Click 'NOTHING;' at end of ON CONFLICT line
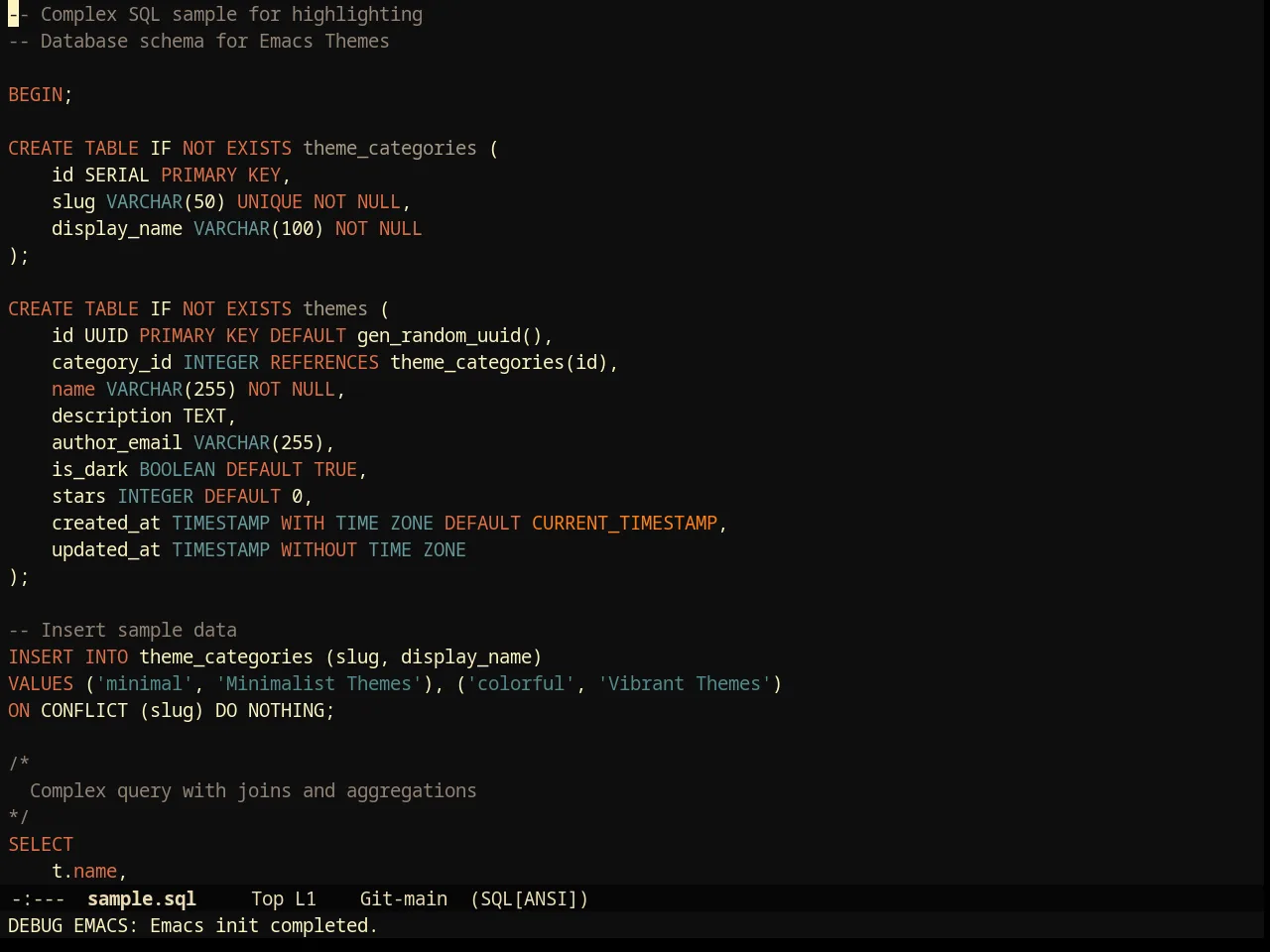This screenshot has height=952, width=1270. click(292, 710)
